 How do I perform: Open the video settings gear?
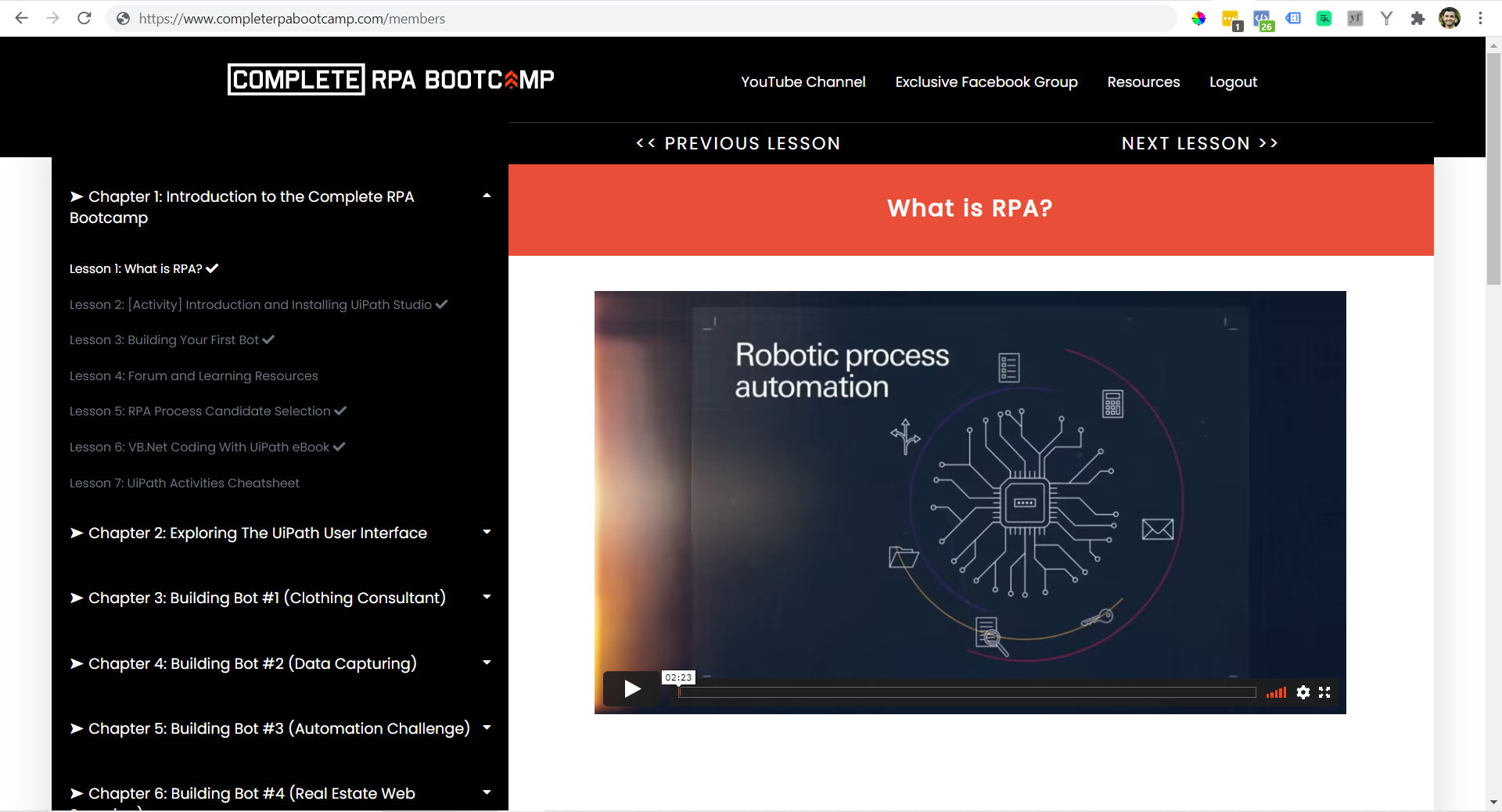1303,692
